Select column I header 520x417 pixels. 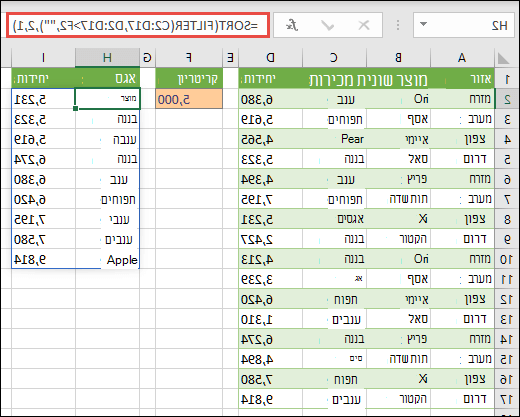click(43, 58)
